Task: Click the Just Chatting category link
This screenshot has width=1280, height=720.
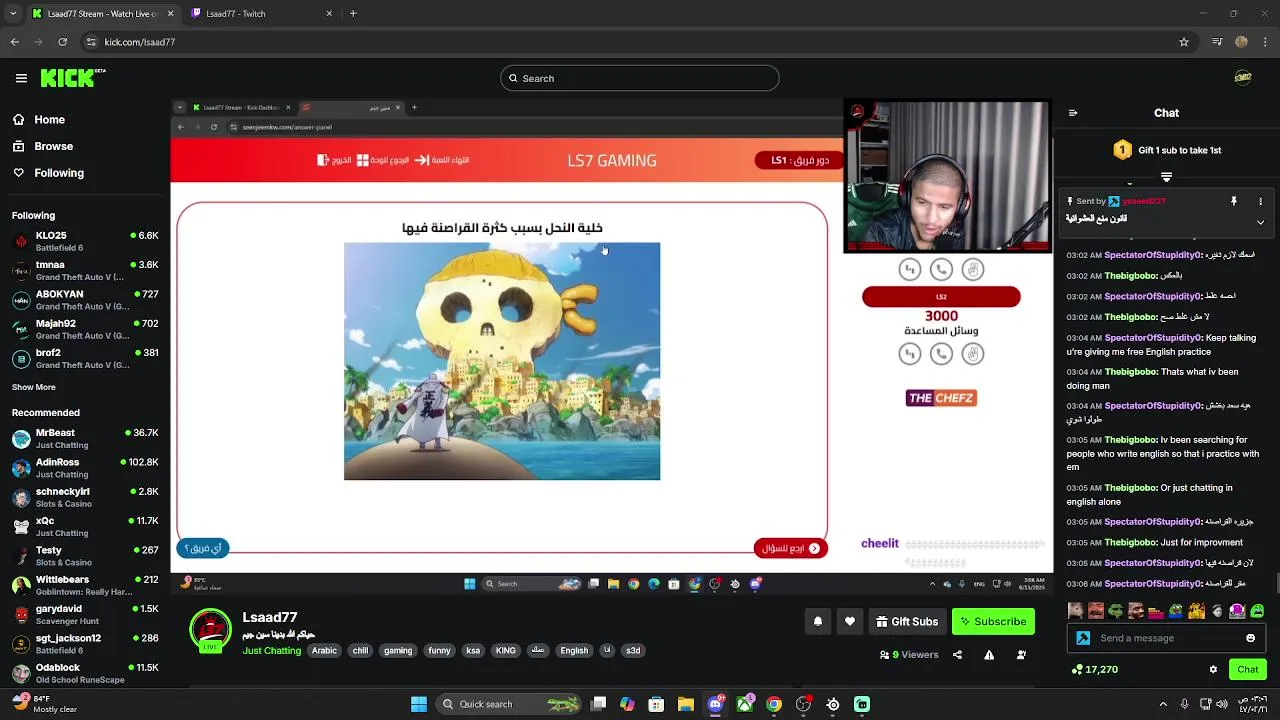Action: [271, 651]
